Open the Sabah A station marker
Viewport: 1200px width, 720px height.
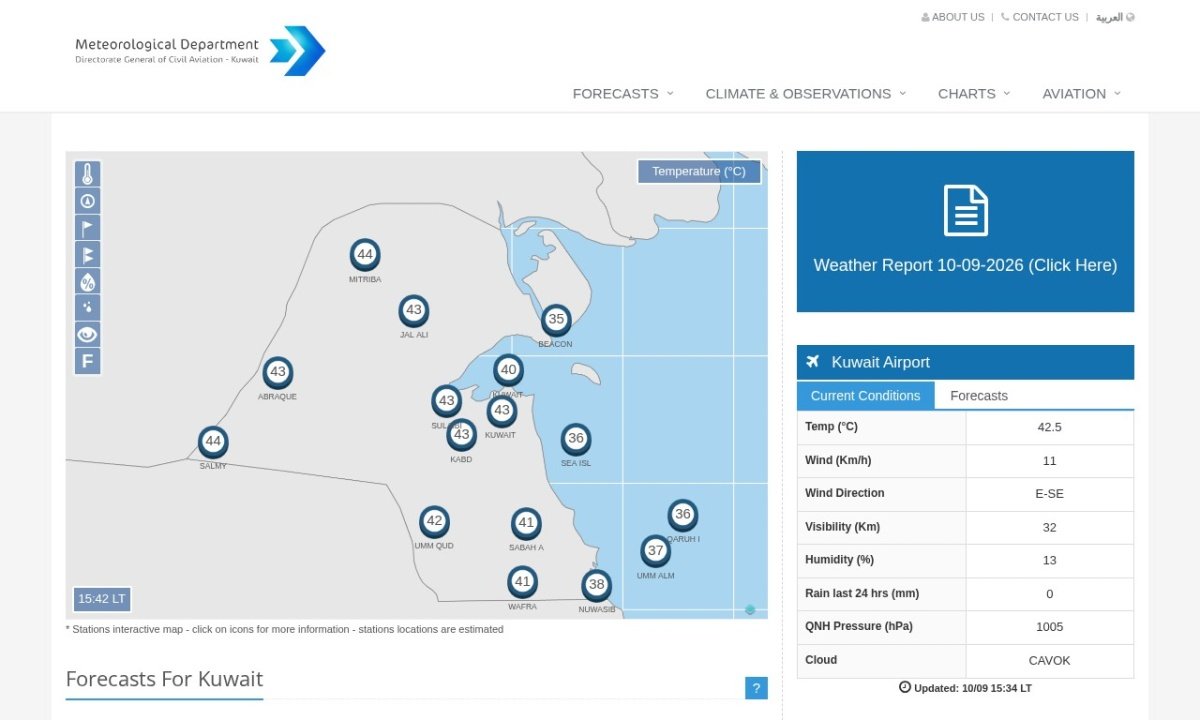526,523
